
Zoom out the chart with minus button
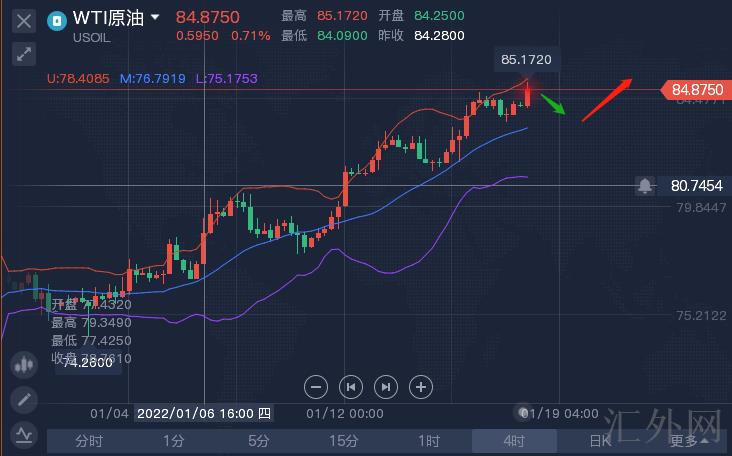(x=316, y=386)
